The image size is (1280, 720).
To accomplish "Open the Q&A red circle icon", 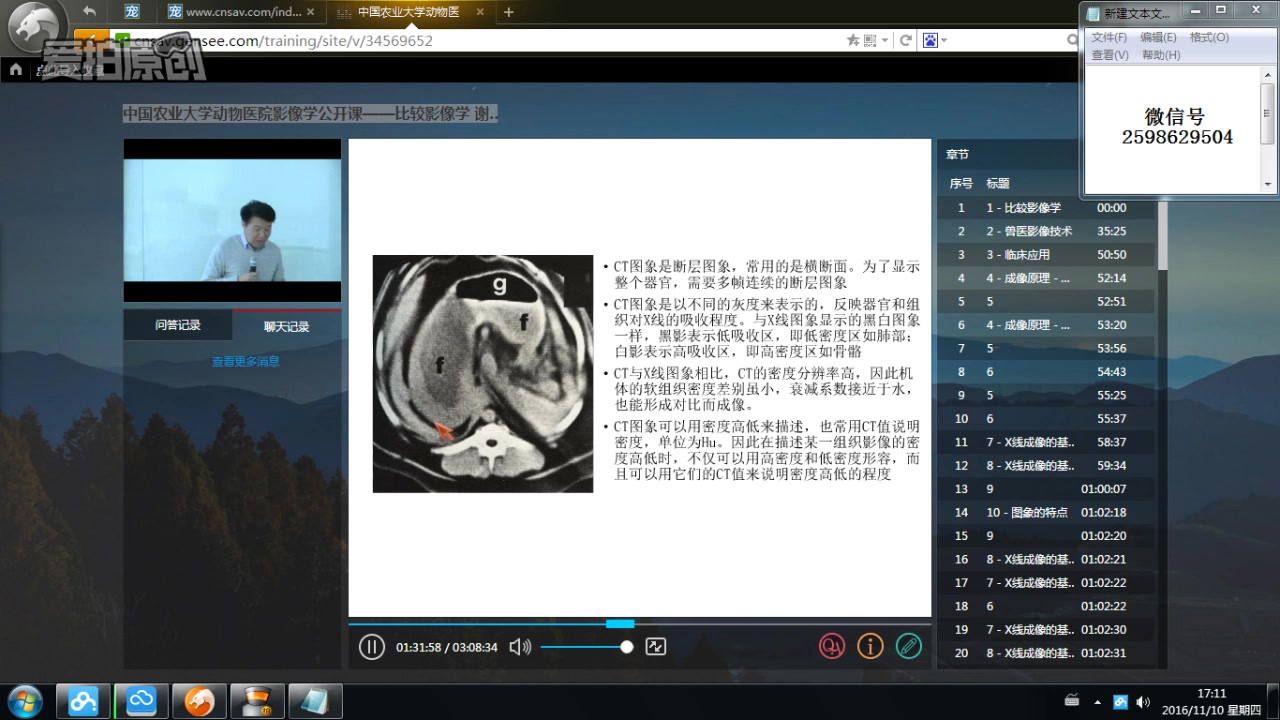I will click(832, 646).
